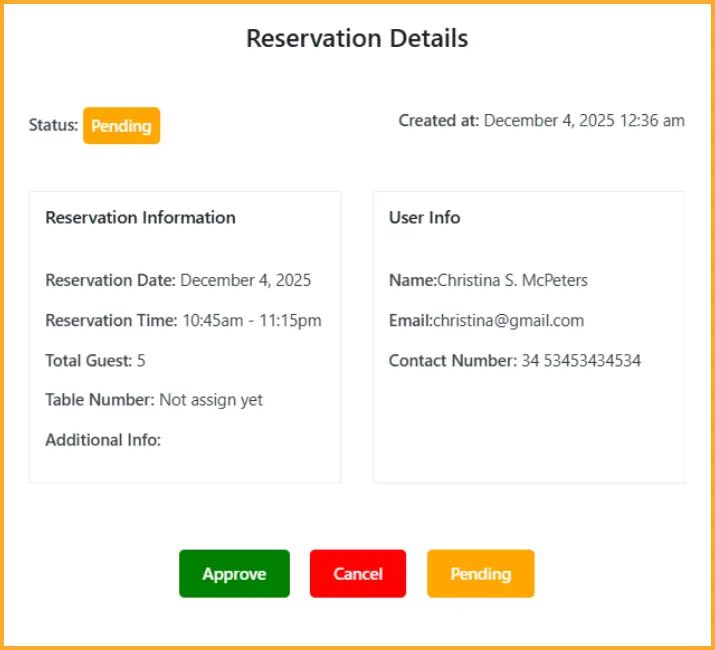Viewport: 715px width, 650px height.
Task: Click the Reservation Date value December 4, 2025
Action: coord(245,281)
